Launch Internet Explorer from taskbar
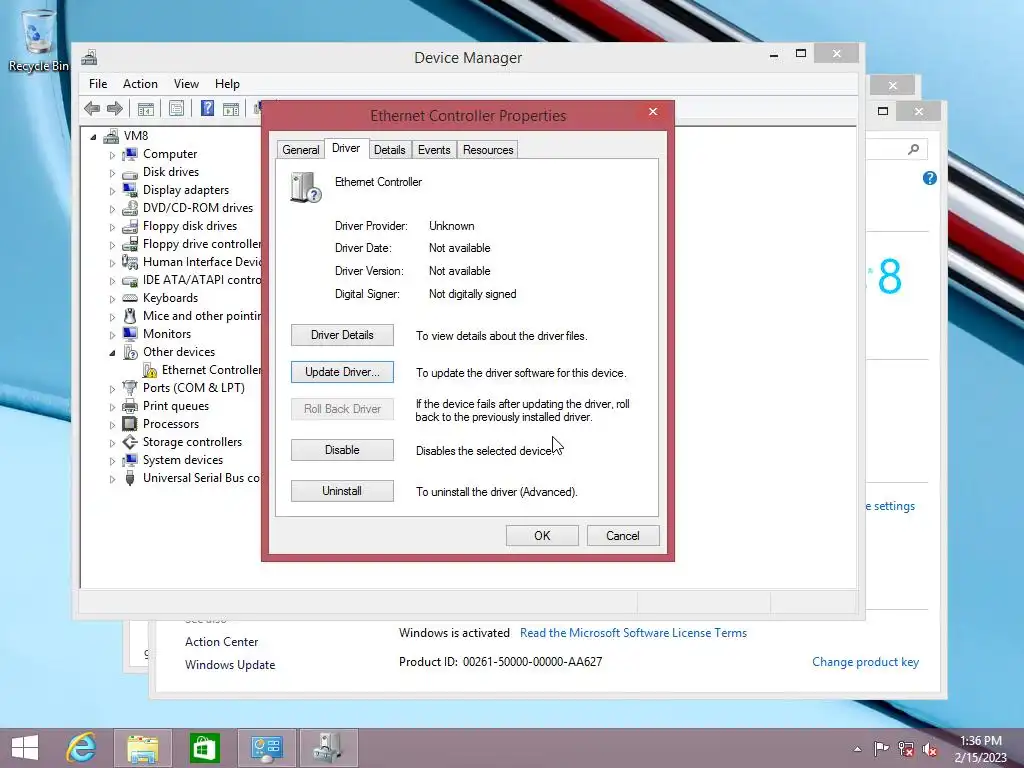 click(81, 748)
